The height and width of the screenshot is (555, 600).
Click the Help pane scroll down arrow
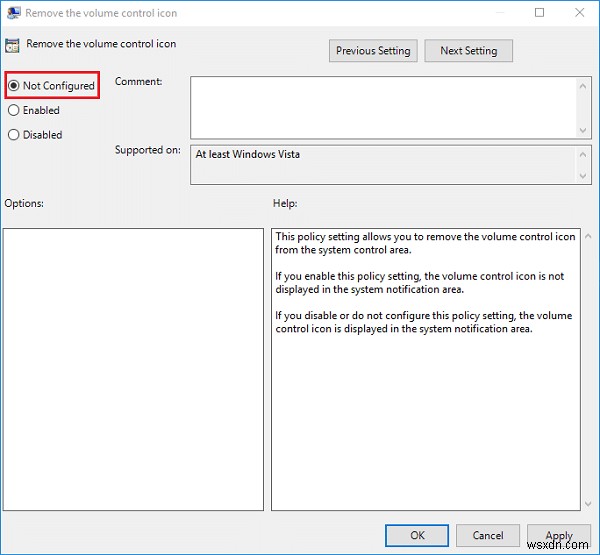588,504
